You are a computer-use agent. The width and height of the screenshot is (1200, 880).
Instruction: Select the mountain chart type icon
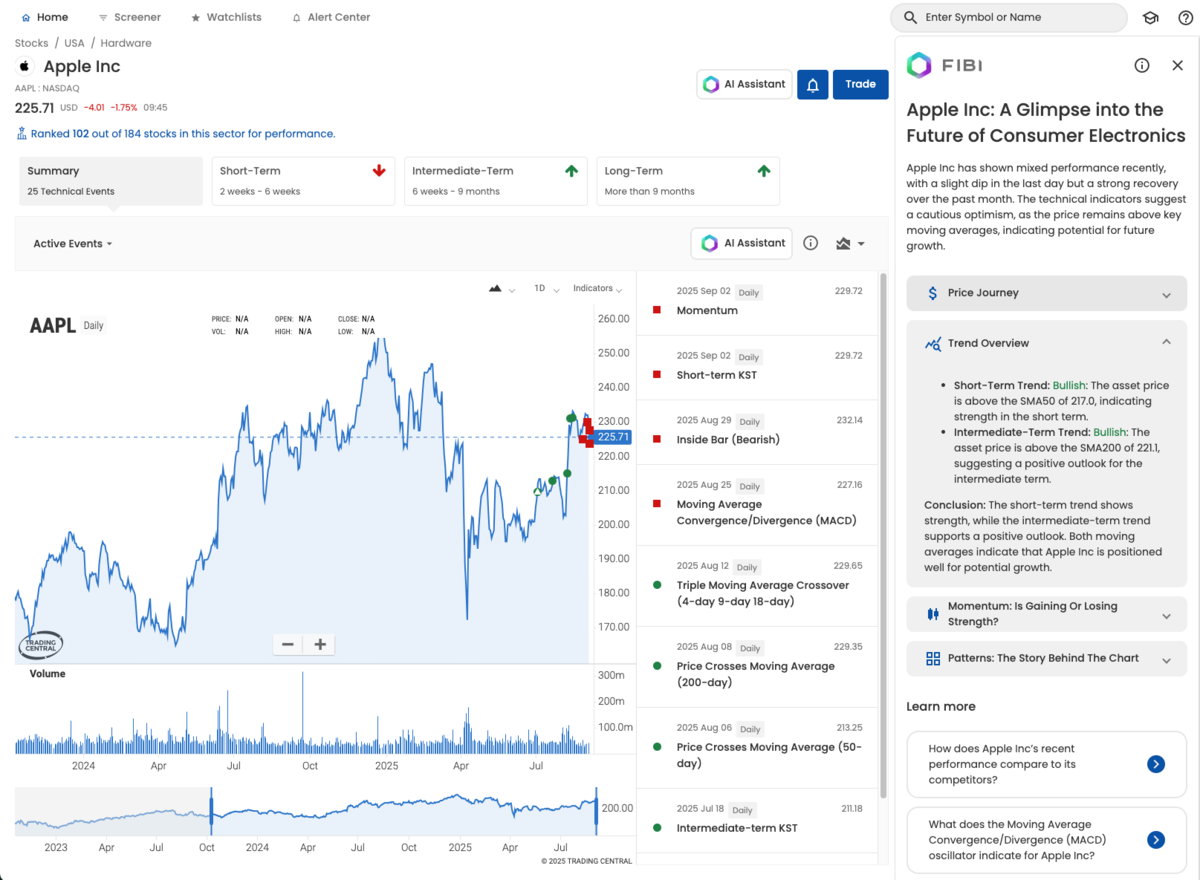492,288
